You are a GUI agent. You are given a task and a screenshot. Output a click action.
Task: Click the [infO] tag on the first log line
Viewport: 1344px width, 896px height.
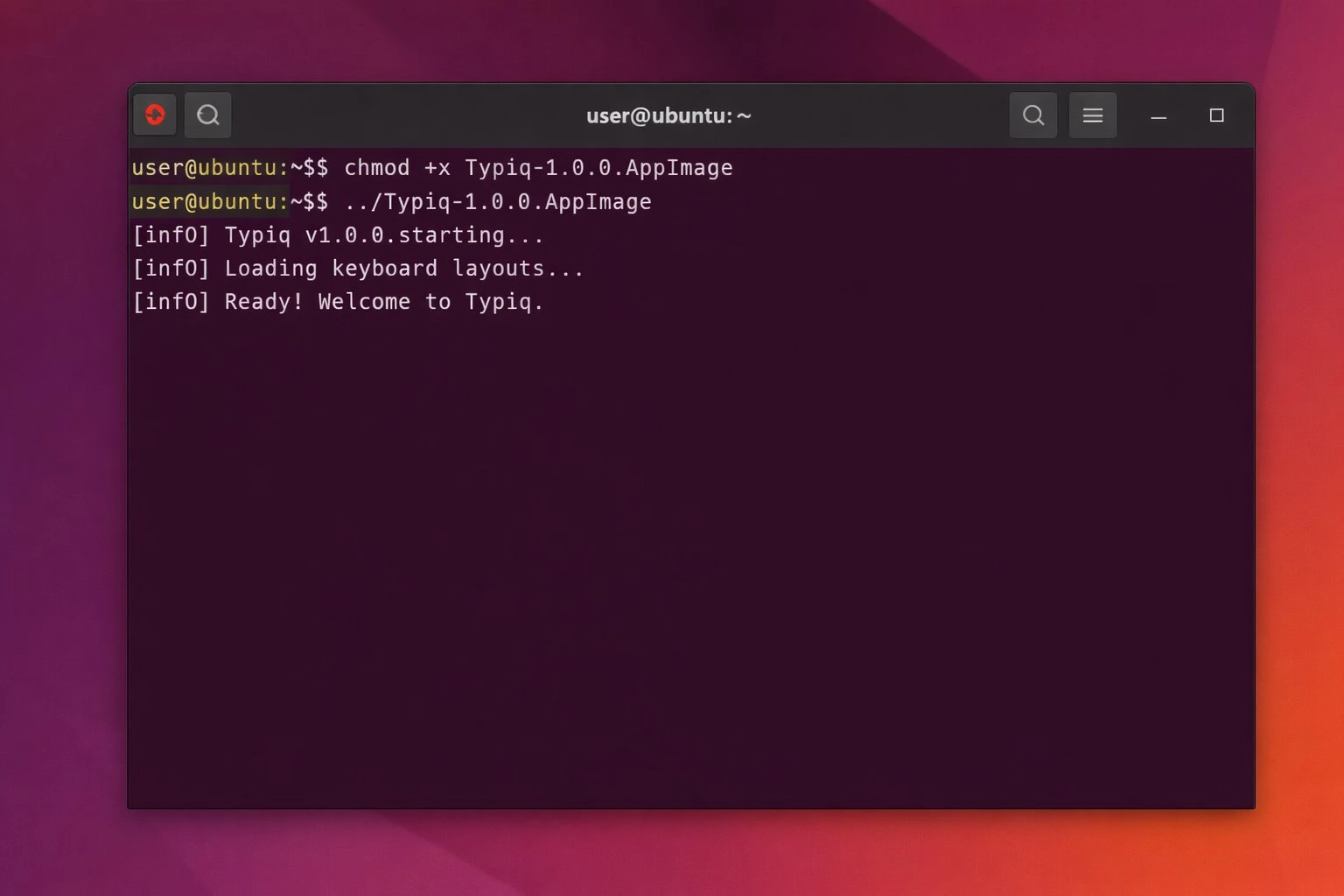[171, 234]
